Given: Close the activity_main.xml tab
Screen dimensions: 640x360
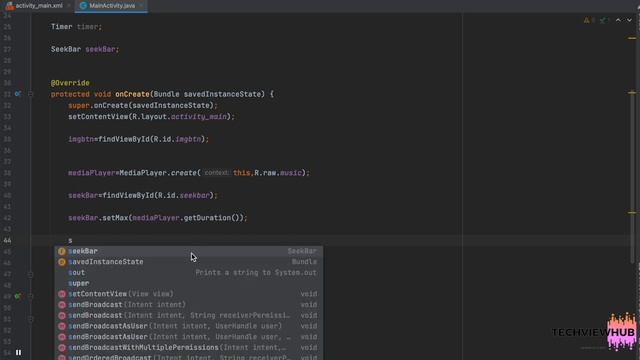Looking at the screenshot, I should pos(69,6).
